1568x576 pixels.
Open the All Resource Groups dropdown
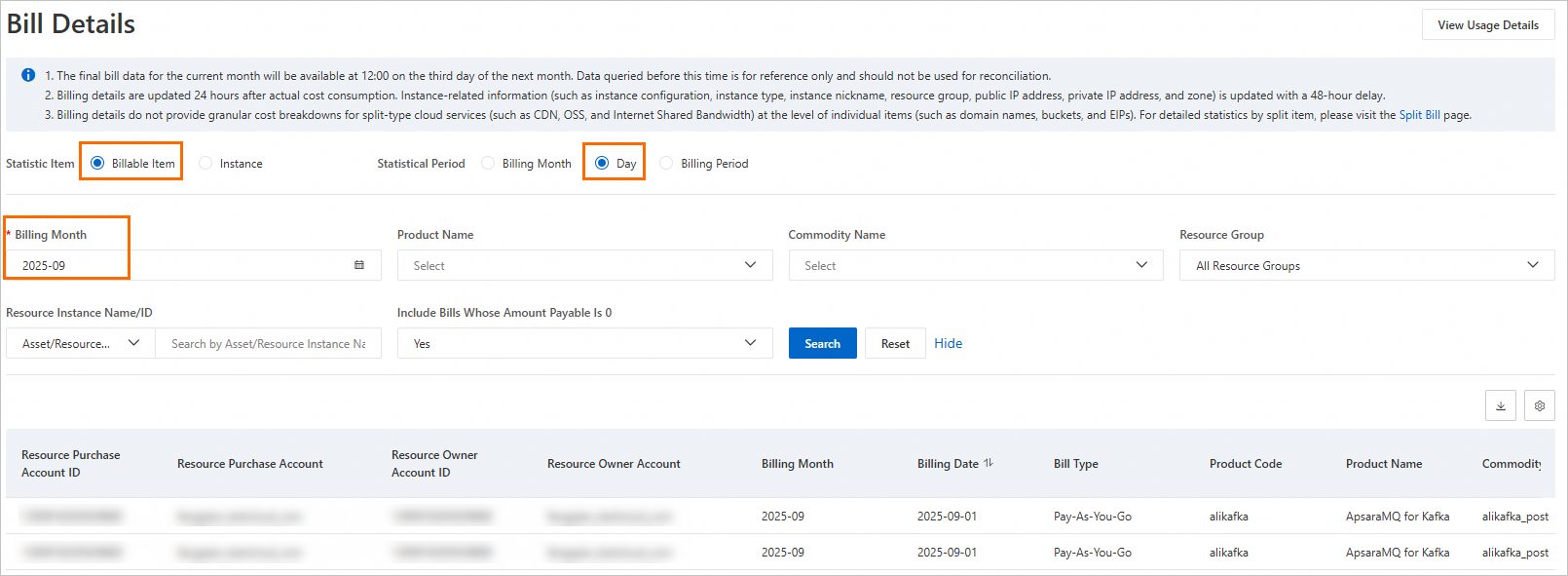tap(1366, 265)
